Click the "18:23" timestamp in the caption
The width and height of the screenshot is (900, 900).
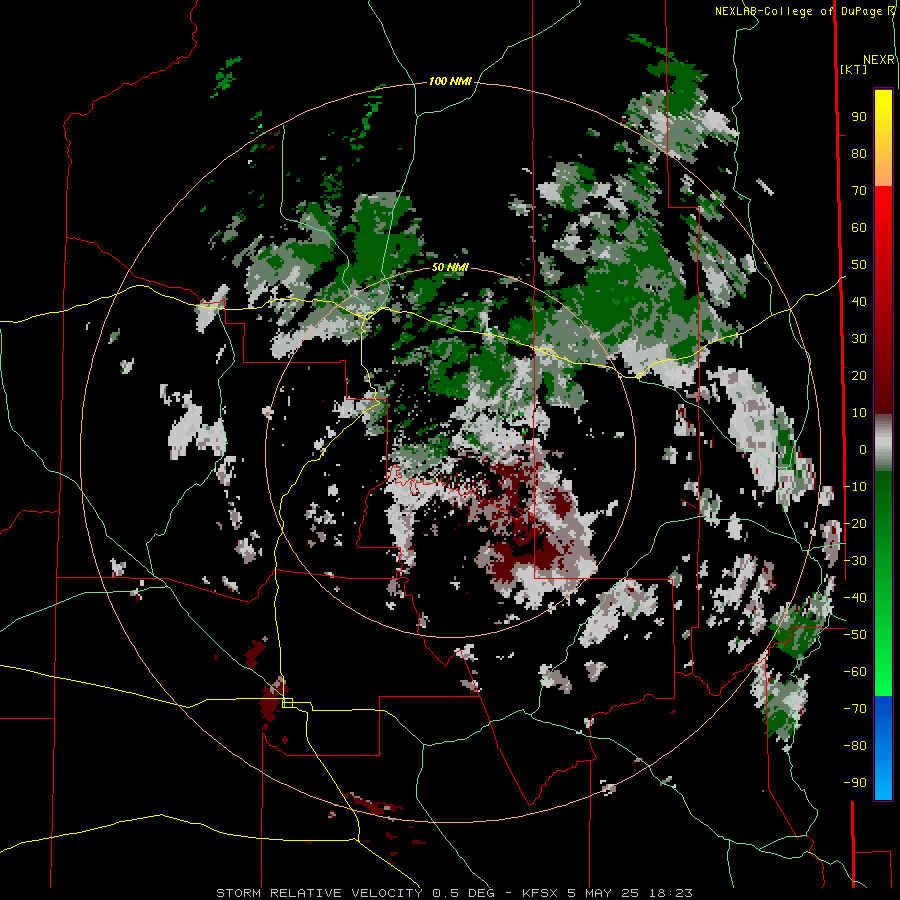(670, 893)
